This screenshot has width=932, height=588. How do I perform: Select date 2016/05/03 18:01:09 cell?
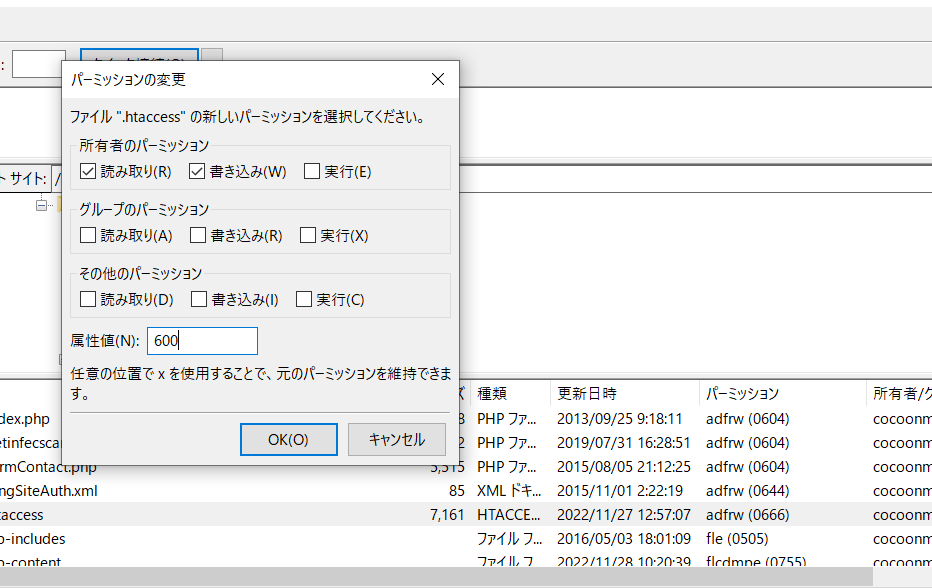[x=624, y=539]
